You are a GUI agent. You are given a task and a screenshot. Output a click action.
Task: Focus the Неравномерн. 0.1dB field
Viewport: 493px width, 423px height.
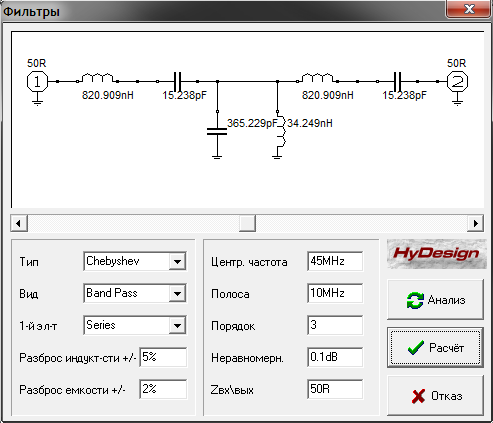click(335, 357)
